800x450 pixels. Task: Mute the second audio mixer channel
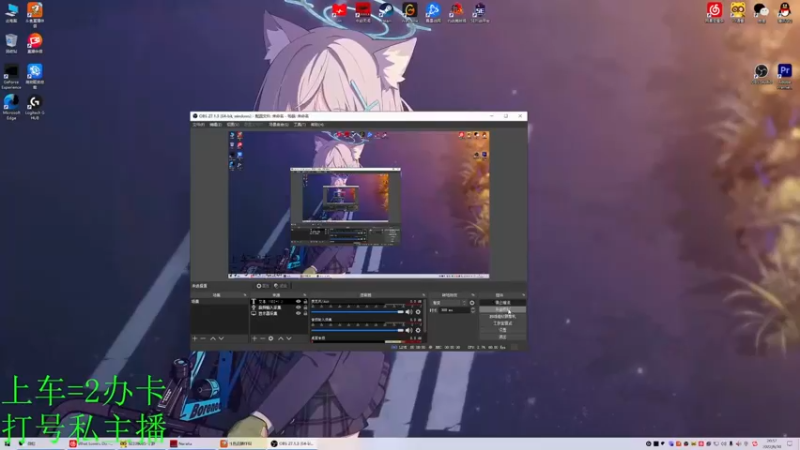409,331
